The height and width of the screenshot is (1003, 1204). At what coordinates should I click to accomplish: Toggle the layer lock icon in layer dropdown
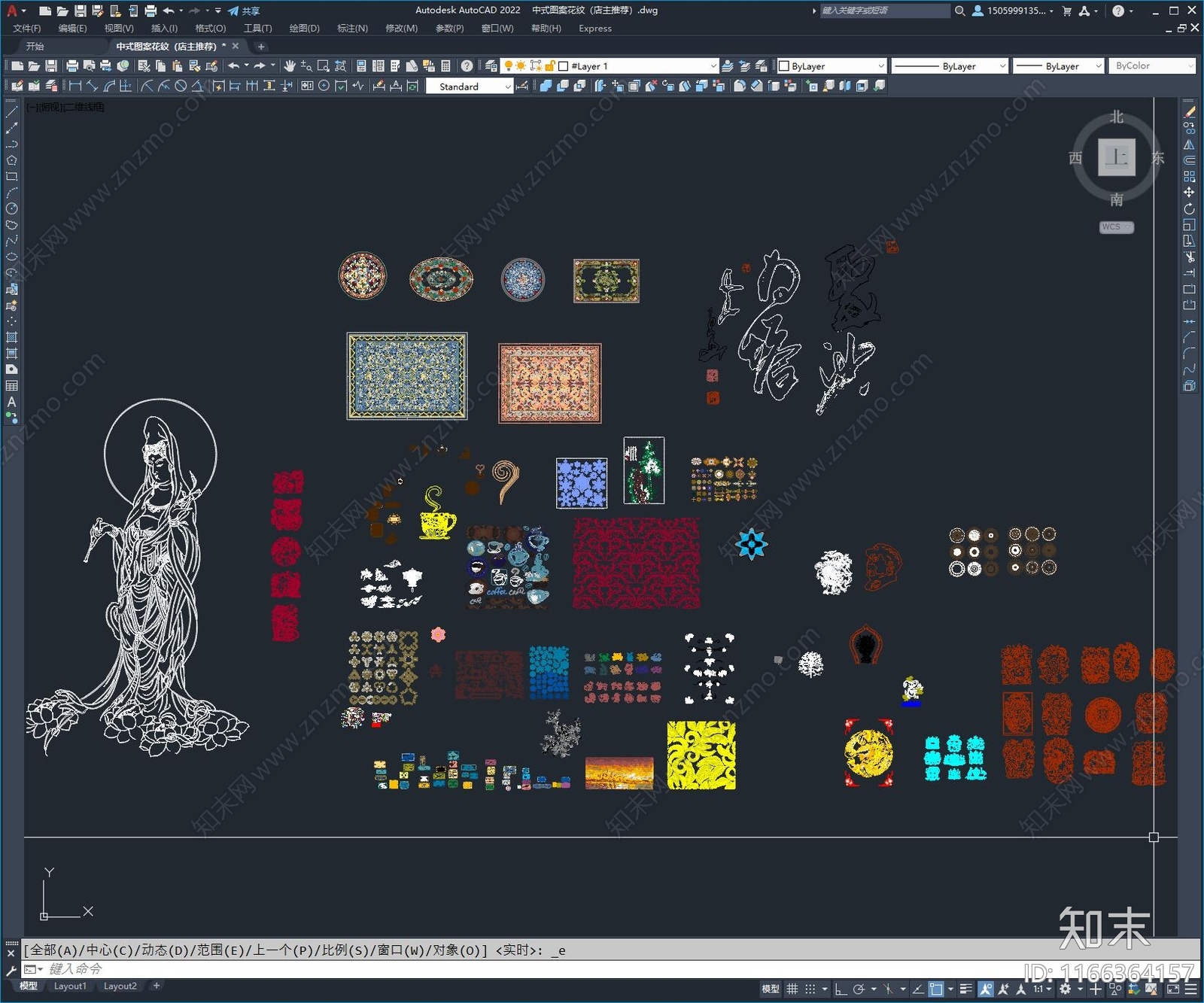pyautogui.click(x=551, y=66)
